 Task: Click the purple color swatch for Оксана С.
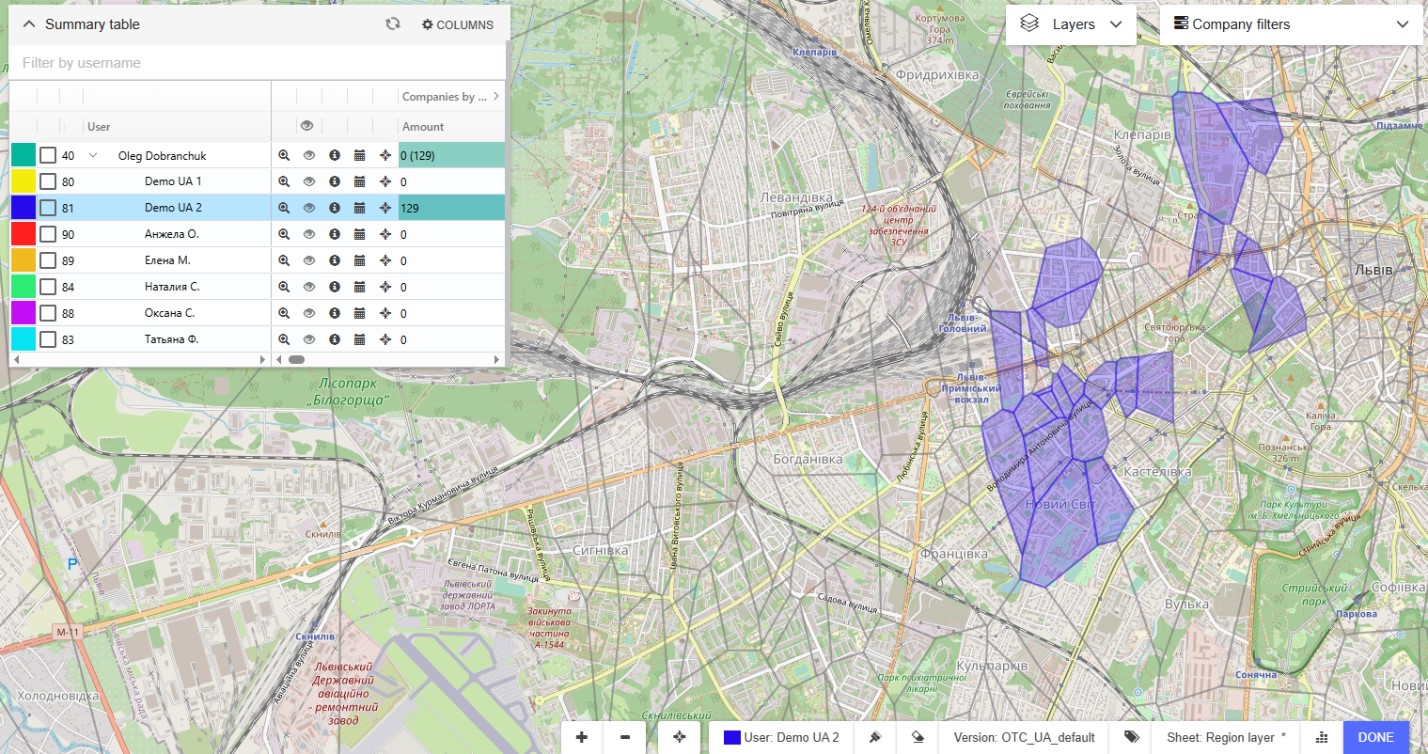pos(23,313)
